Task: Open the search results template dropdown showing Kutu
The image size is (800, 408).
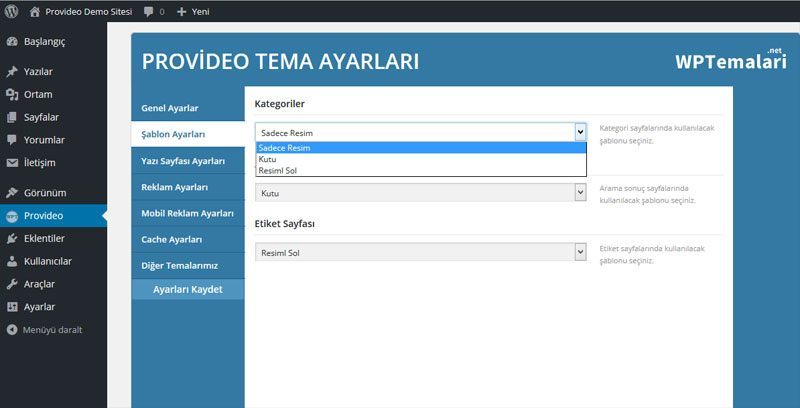Action: pos(420,193)
